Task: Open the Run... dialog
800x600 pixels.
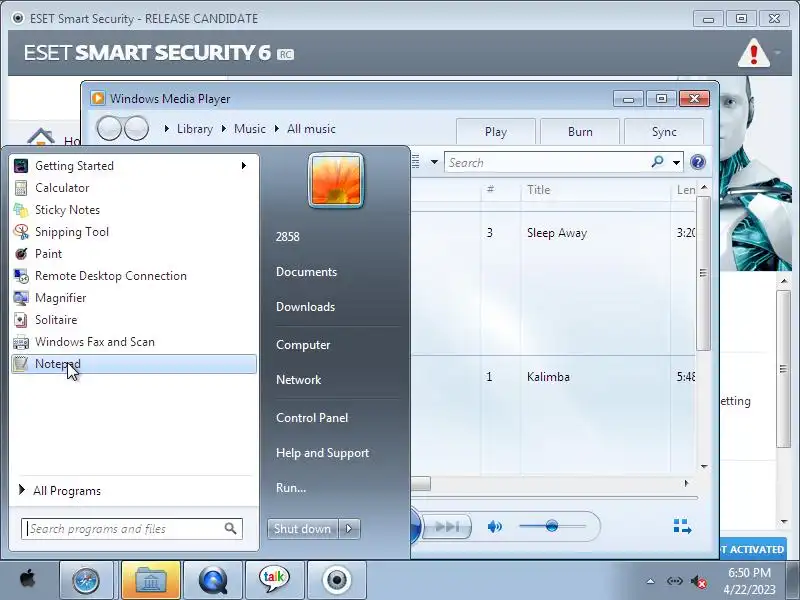Action: (291, 488)
